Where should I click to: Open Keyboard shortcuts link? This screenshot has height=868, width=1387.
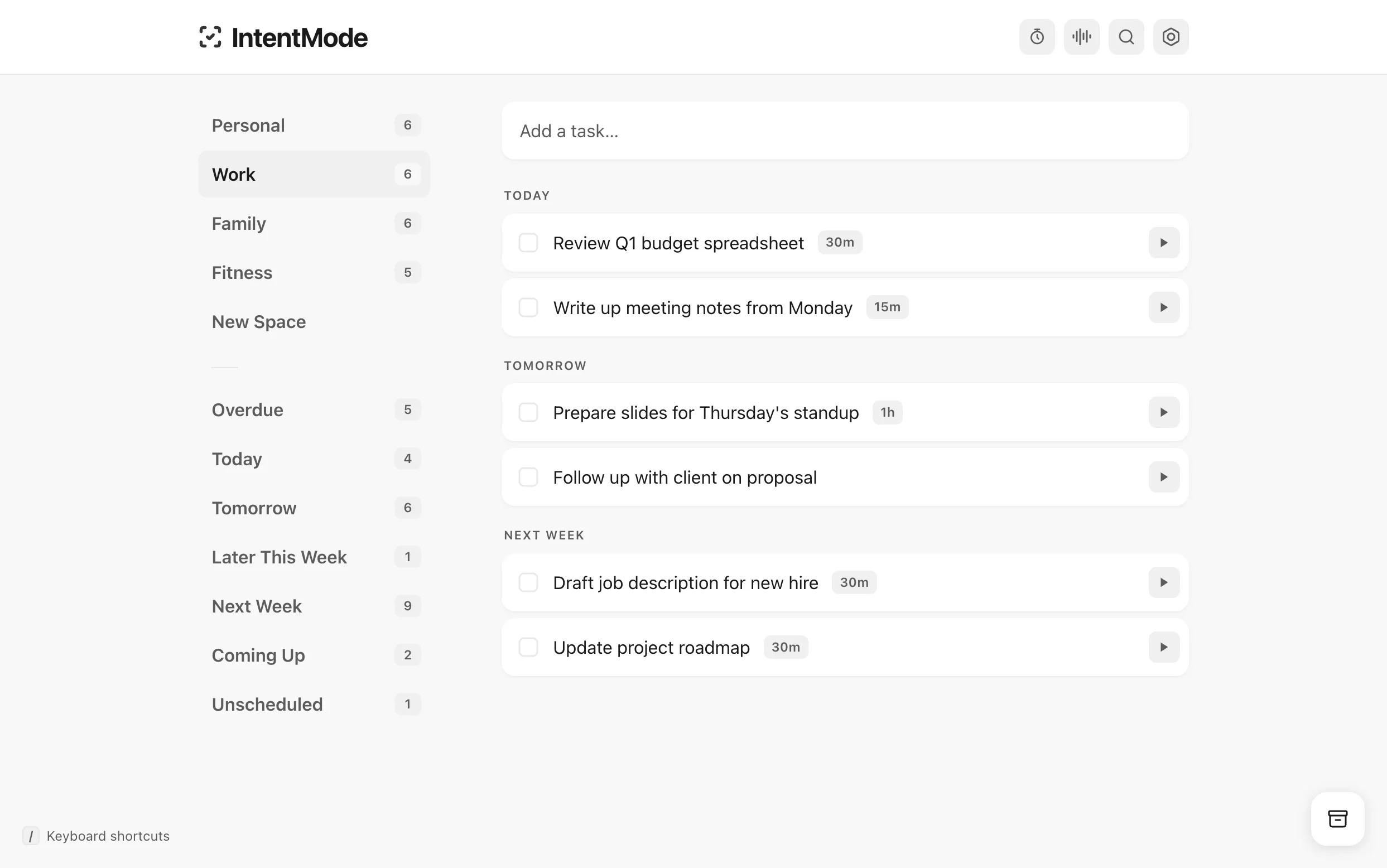(107, 836)
